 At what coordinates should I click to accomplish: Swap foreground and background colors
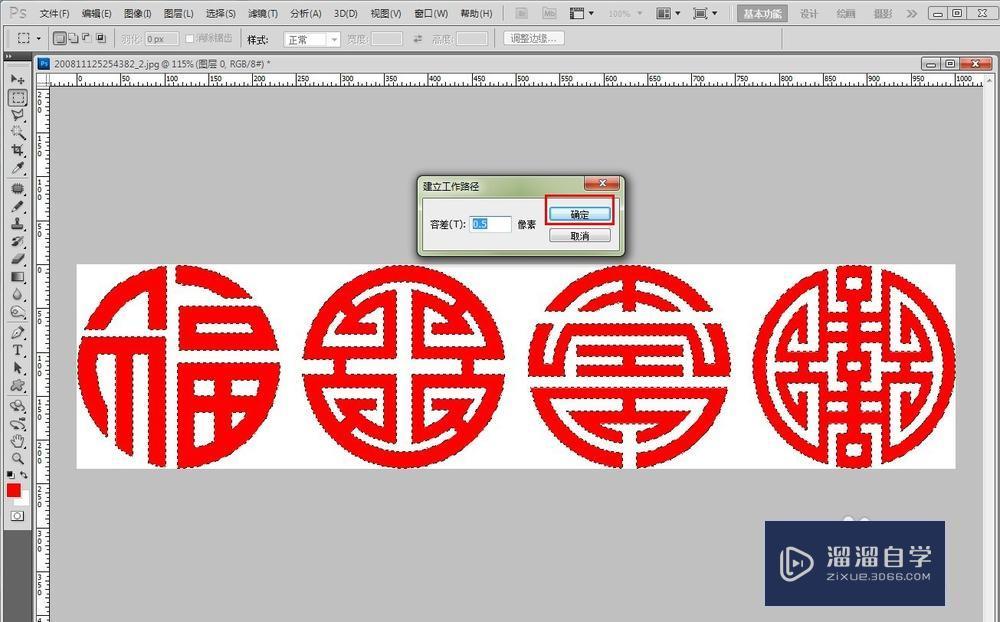24,475
